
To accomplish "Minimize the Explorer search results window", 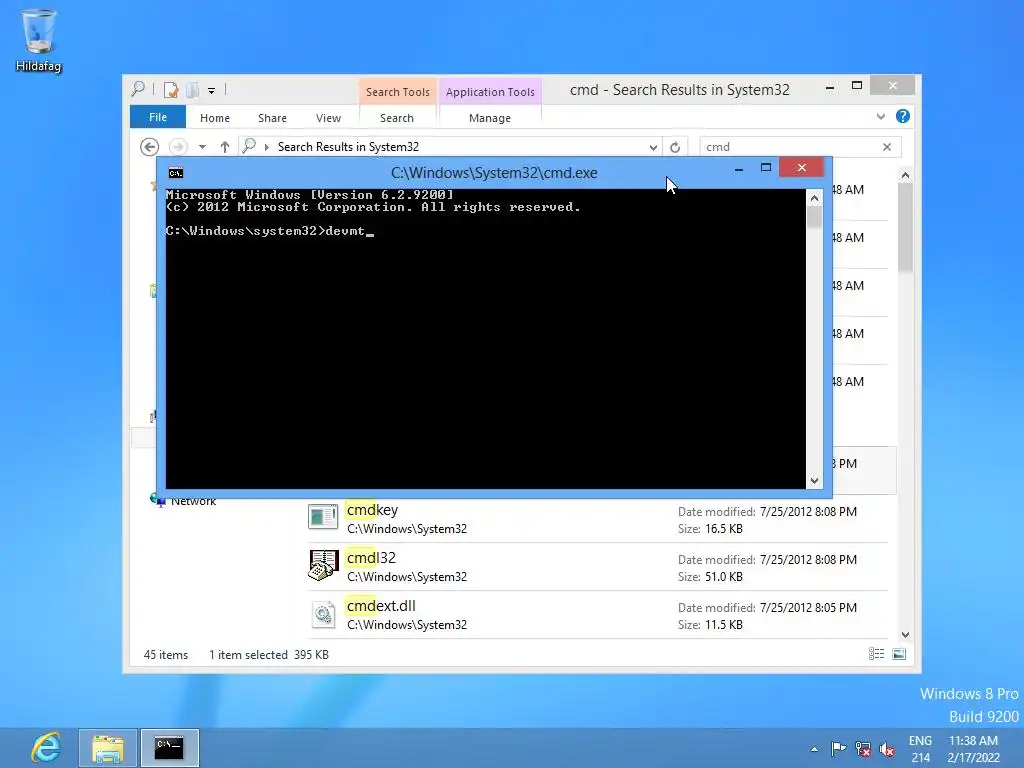I will pyautogui.click(x=830, y=88).
